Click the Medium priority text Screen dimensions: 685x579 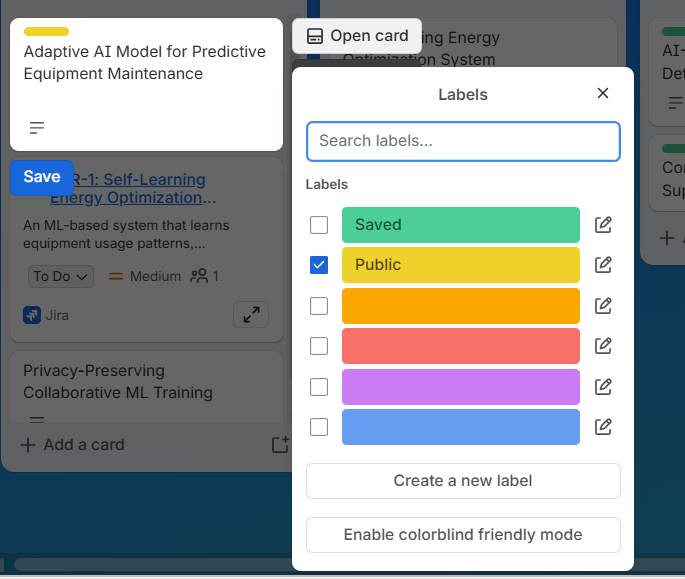point(156,276)
